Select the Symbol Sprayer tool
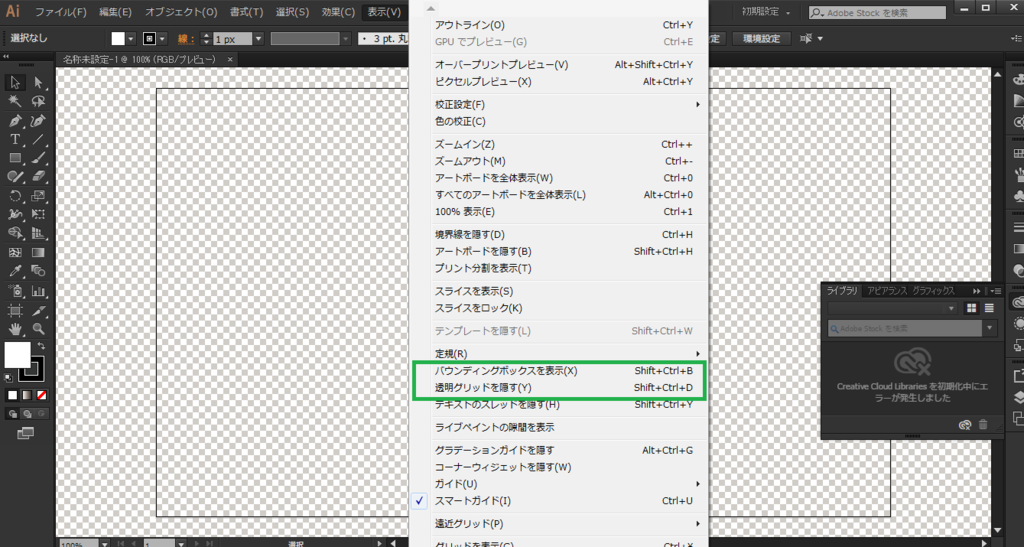 pyautogui.click(x=15, y=290)
